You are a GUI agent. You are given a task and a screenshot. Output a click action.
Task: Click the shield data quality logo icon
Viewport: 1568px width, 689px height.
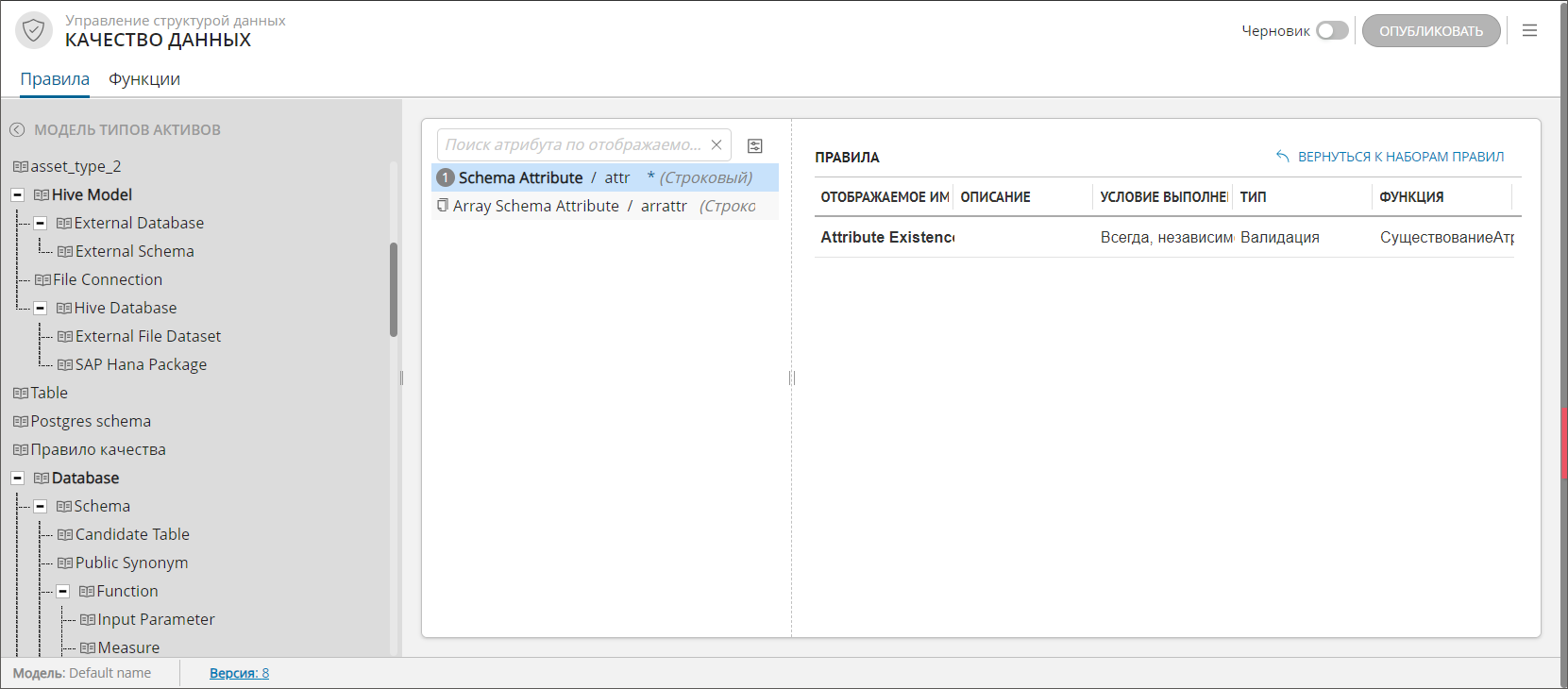(x=33, y=30)
